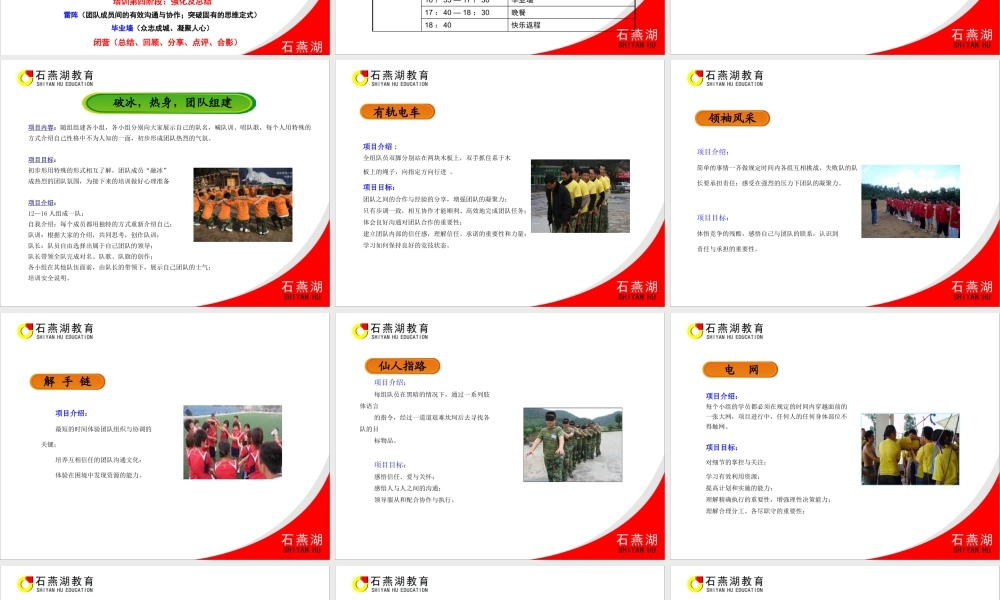Click the 感悟信任、爱与关怀 line
This screenshot has height=600, width=1000.
pyautogui.click(x=404, y=477)
